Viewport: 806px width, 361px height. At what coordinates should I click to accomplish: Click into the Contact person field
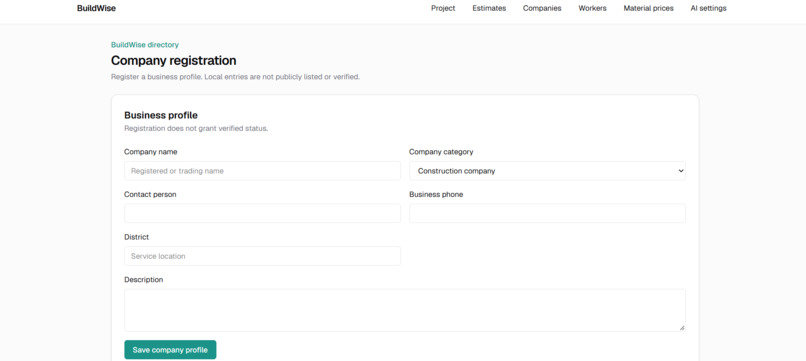[262, 213]
